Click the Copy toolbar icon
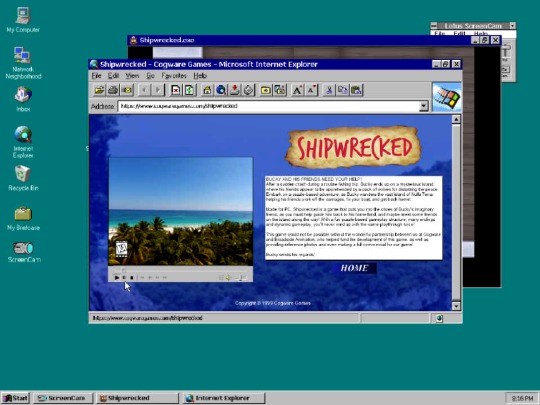Viewport: 540px width, 405px height. [x=343, y=90]
